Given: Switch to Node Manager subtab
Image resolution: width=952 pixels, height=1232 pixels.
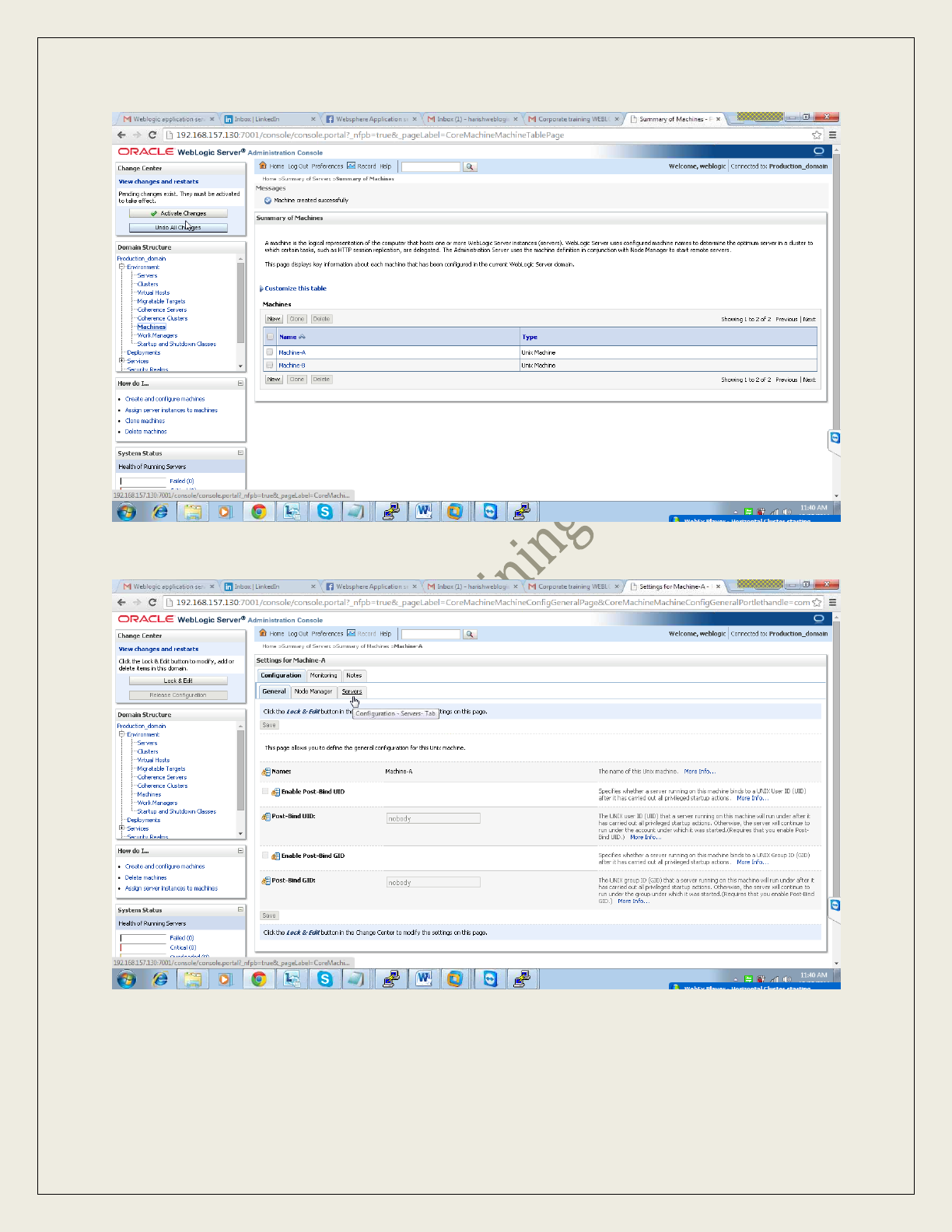Looking at the screenshot, I should [x=313, y=691].
